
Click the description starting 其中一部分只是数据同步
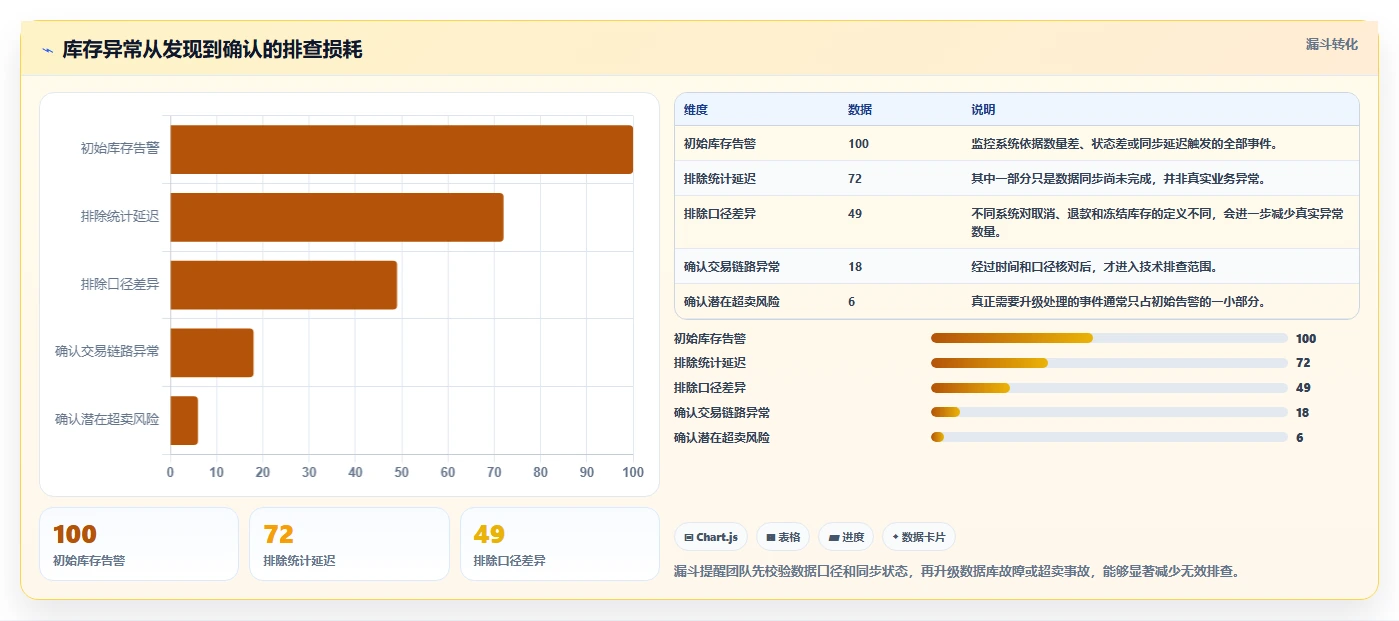click(1119, 178)
